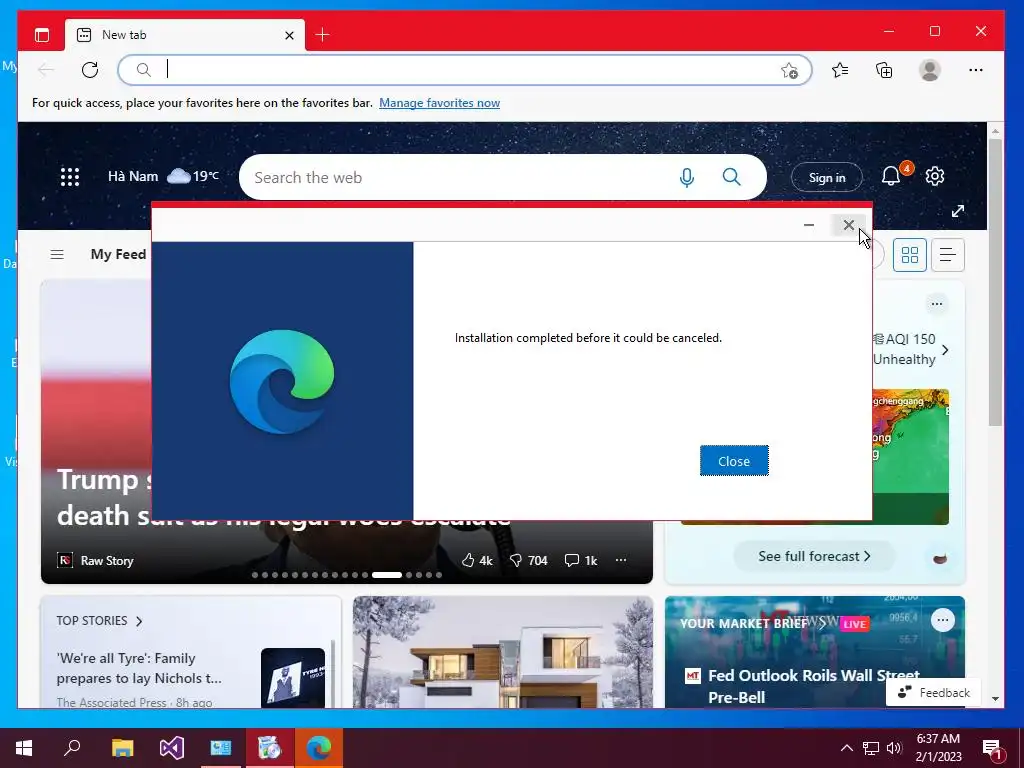Open the Action Center notification icon
The height and width of the screenshot is (768, 1024).
click(x=991, y=749)
